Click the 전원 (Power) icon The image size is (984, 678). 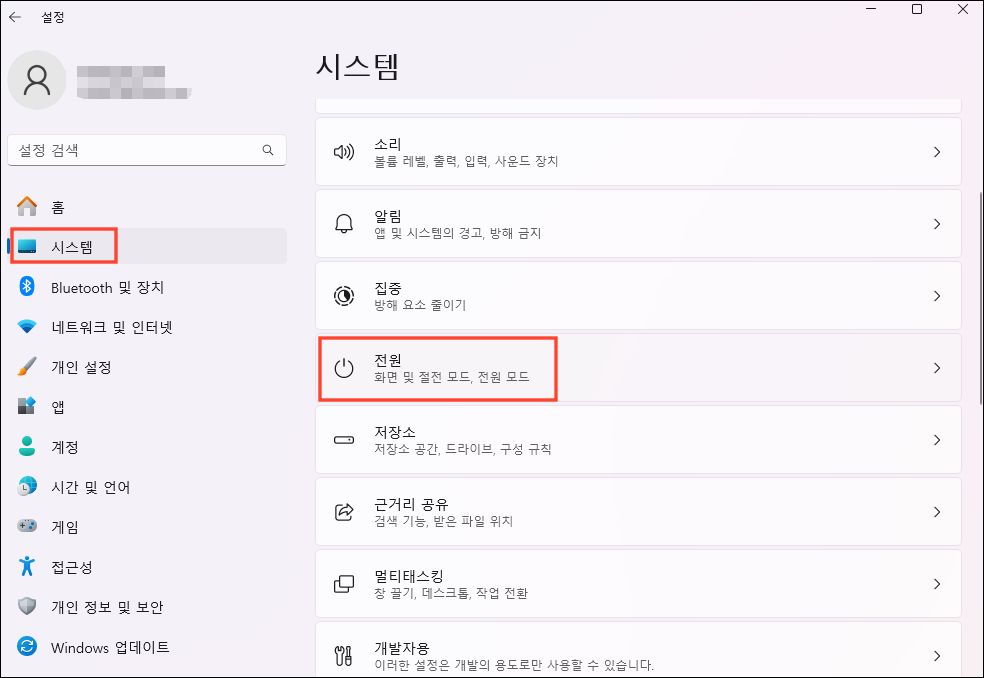click(344, 367)
